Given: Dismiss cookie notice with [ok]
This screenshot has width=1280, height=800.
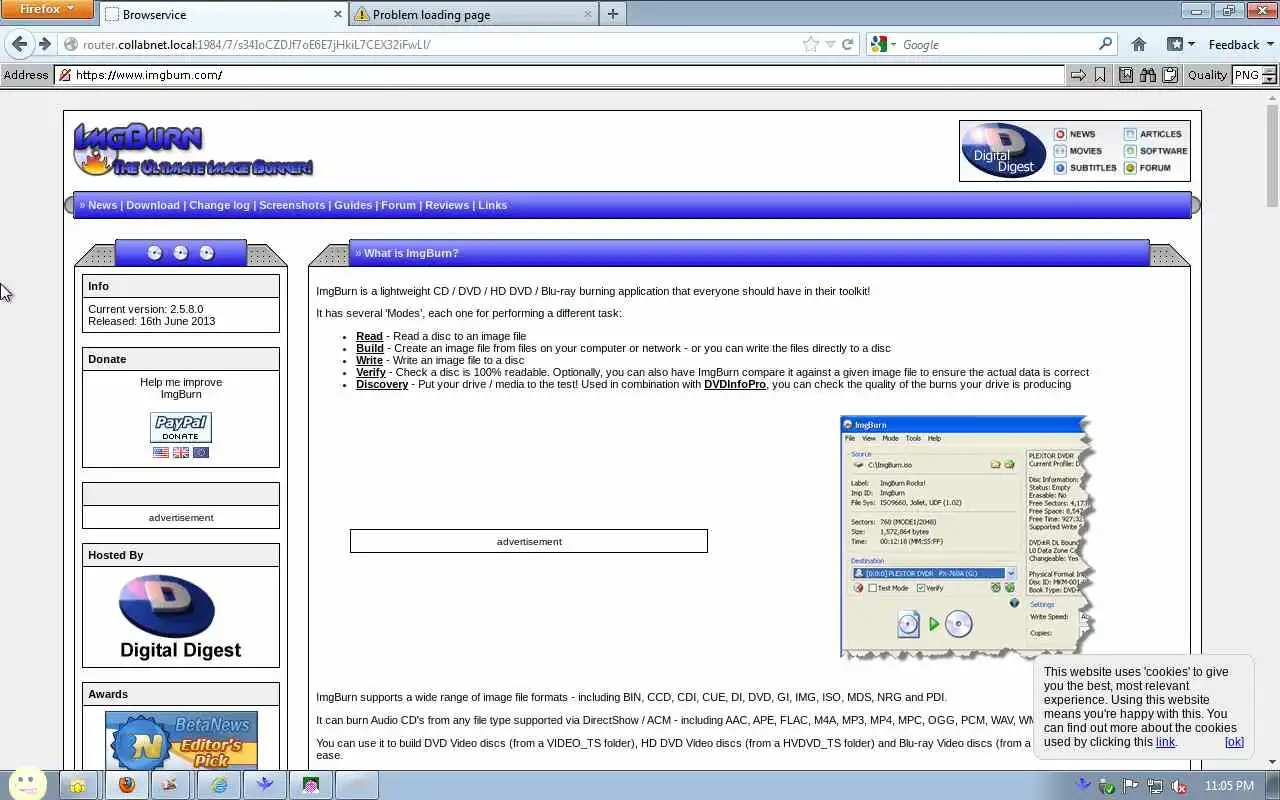Looking at the screenshot, I should pos(1234,742).
